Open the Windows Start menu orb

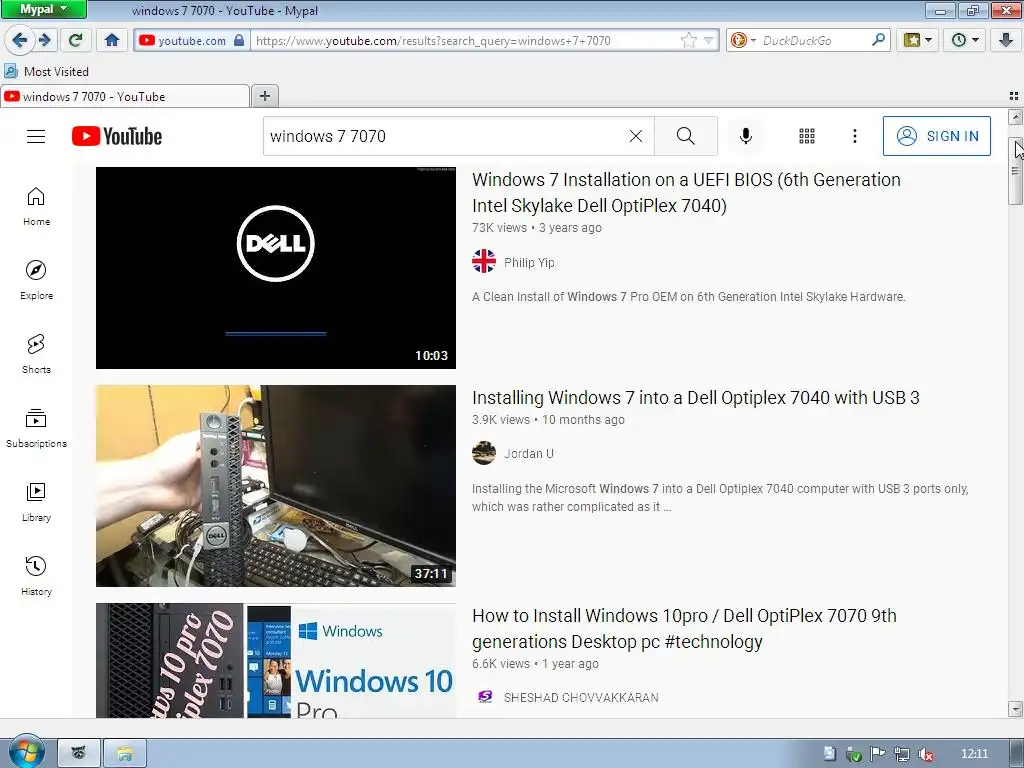(25, 752)
